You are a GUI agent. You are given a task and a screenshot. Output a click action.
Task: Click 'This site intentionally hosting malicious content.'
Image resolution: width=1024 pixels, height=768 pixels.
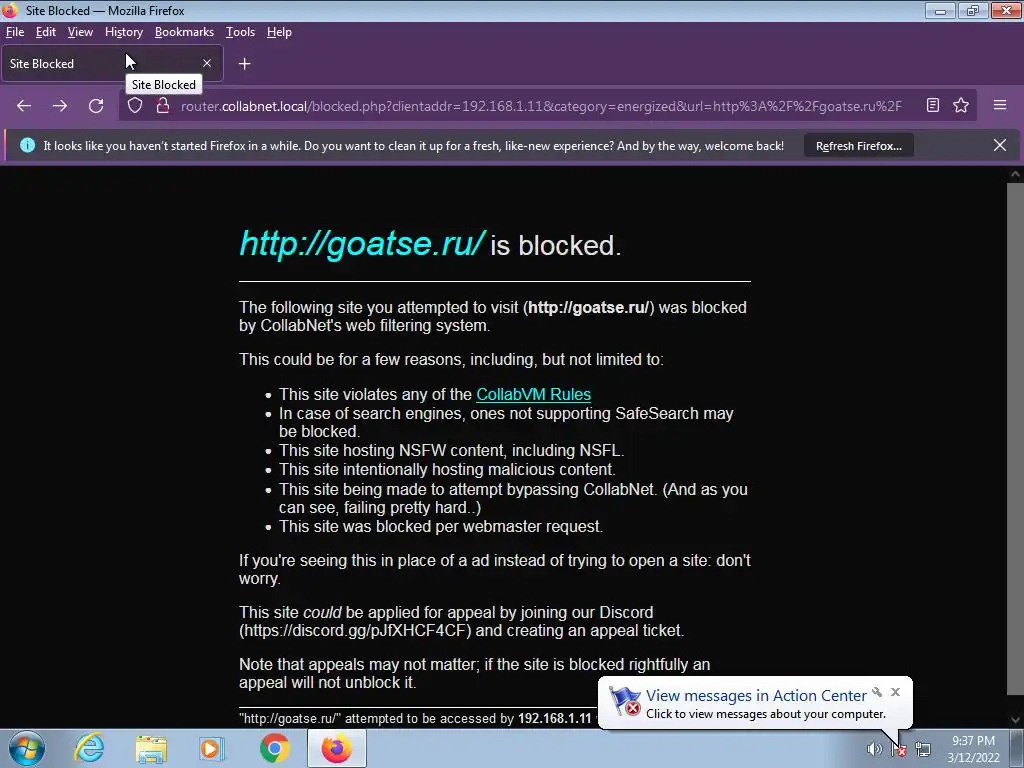447,470
